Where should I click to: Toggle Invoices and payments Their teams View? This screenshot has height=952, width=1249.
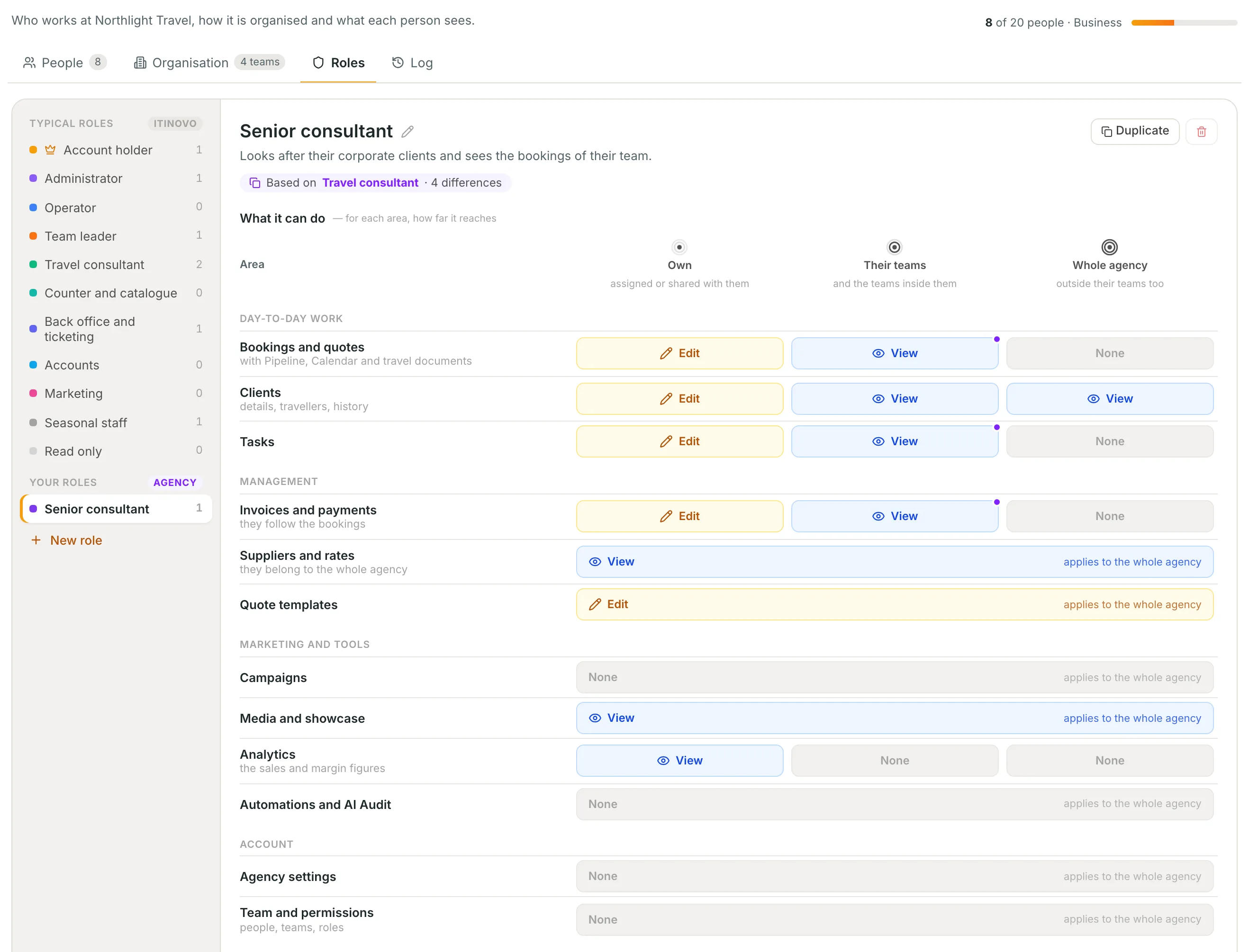point(894,516)
